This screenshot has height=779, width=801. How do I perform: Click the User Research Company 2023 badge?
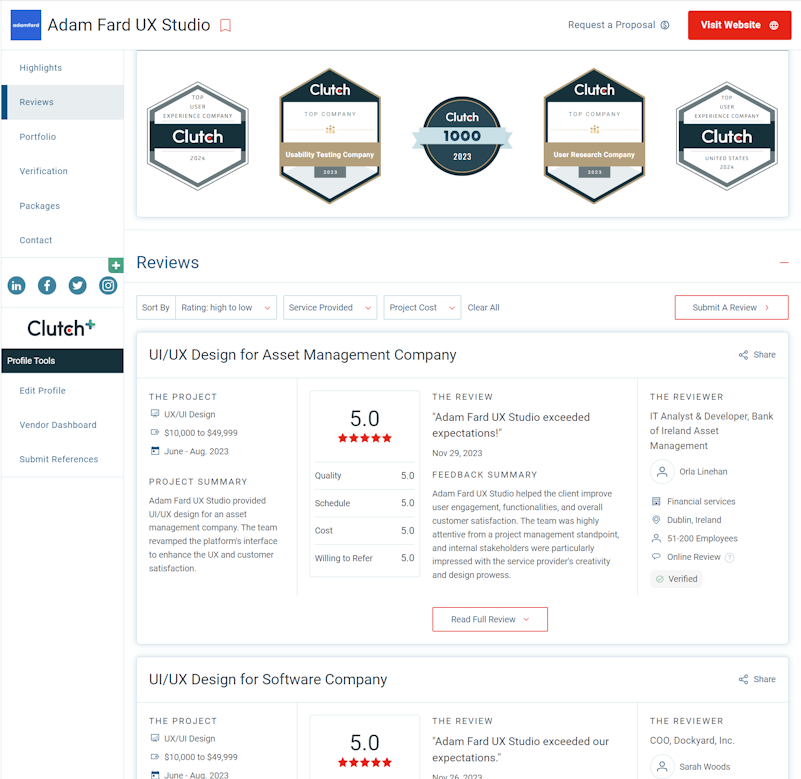click(x=594, y=136)
